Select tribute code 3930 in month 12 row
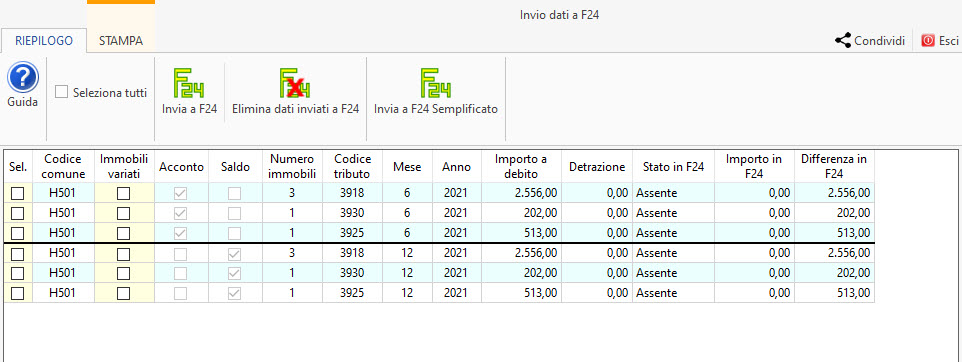The width and height of the screenshot is (962, 362). point(352,273)
